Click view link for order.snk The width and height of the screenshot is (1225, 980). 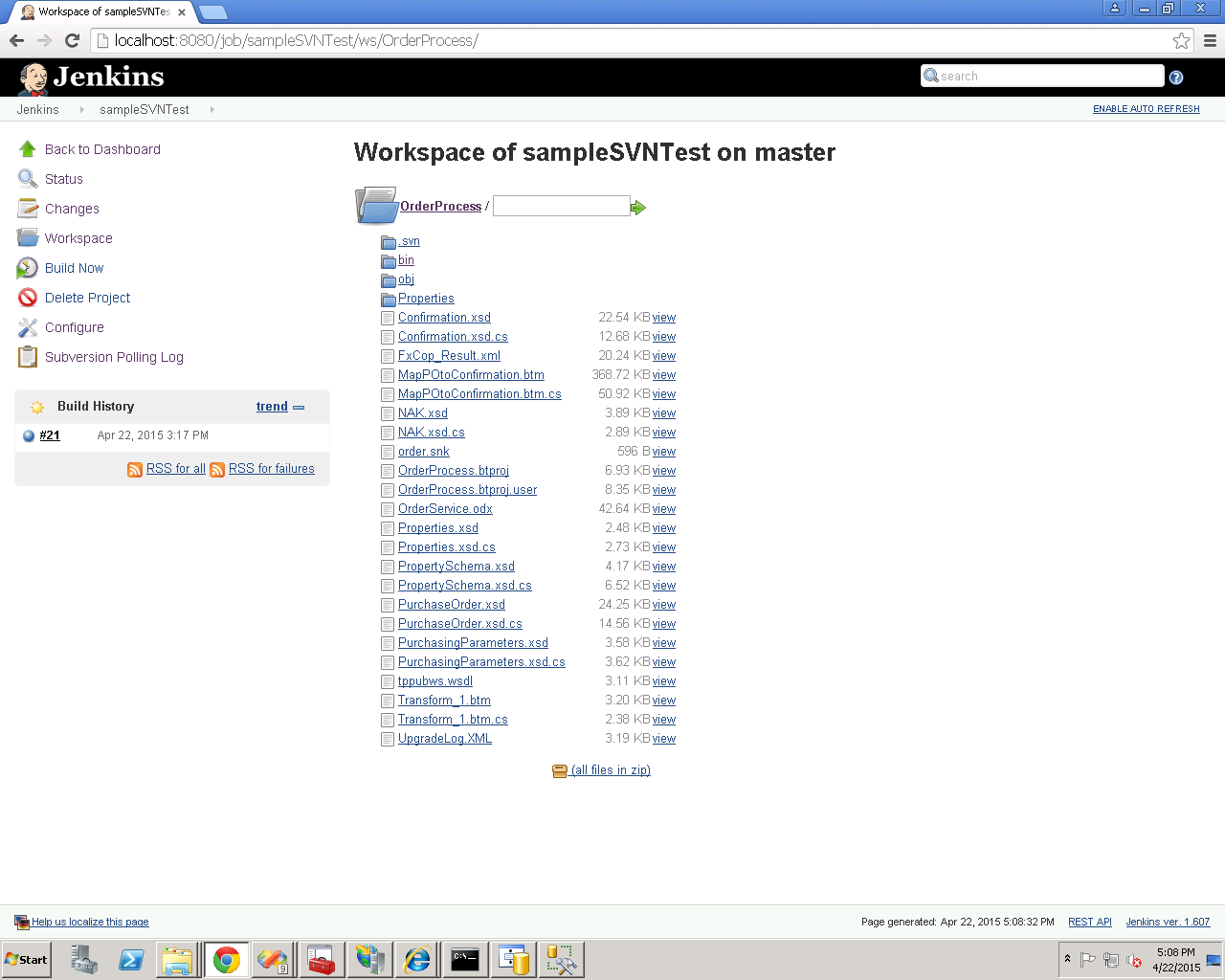(664, 452)
